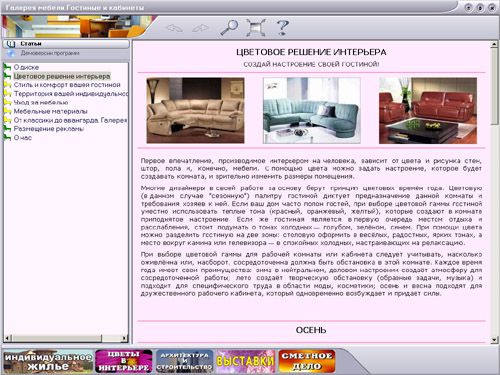Open the Уход за мебелью article
500x375 pixels.
(x=41, y=103)
